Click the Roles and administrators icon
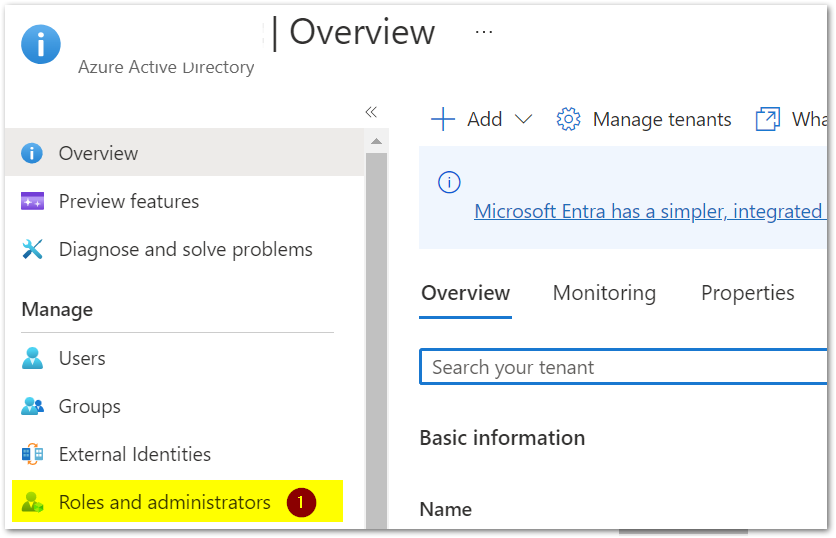Screen dimensions: 836x538 [x=32, y=502]
